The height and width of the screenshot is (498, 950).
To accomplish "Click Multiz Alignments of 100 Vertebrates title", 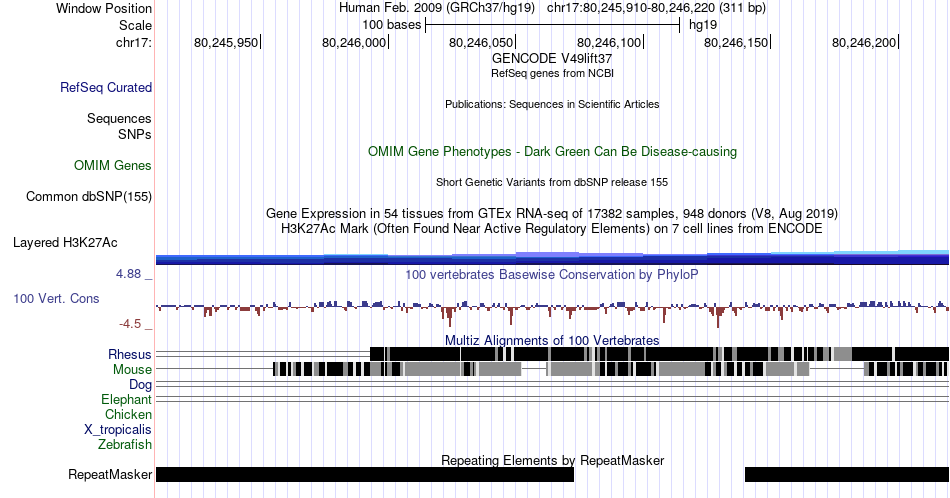I will pyautogui.click(x=552, y=340).
